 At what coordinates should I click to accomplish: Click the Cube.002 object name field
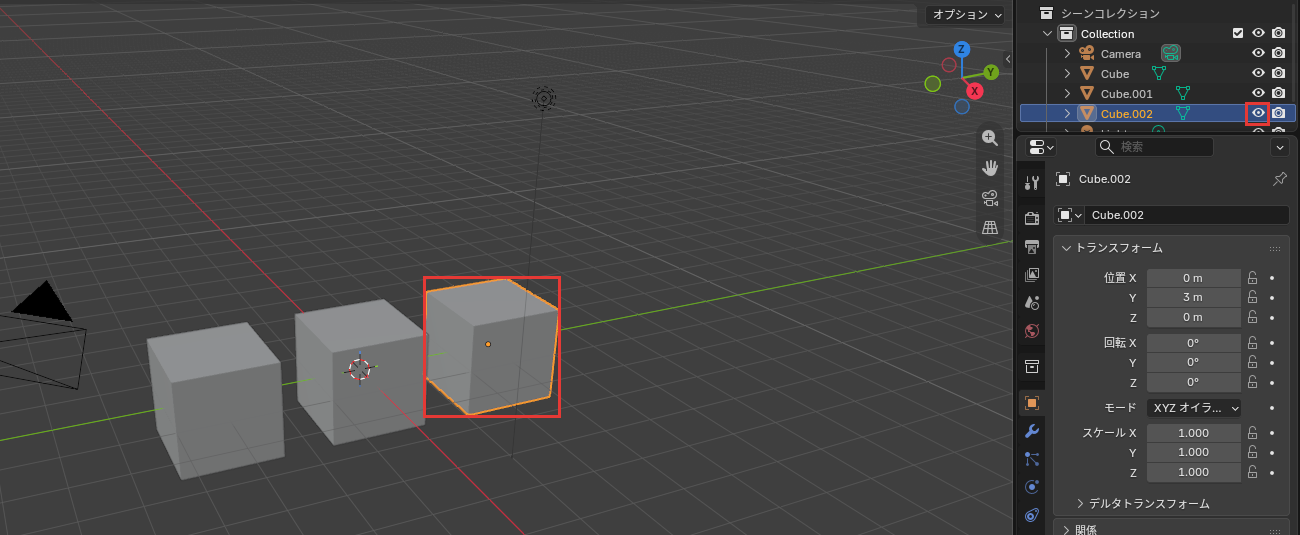1187,215
